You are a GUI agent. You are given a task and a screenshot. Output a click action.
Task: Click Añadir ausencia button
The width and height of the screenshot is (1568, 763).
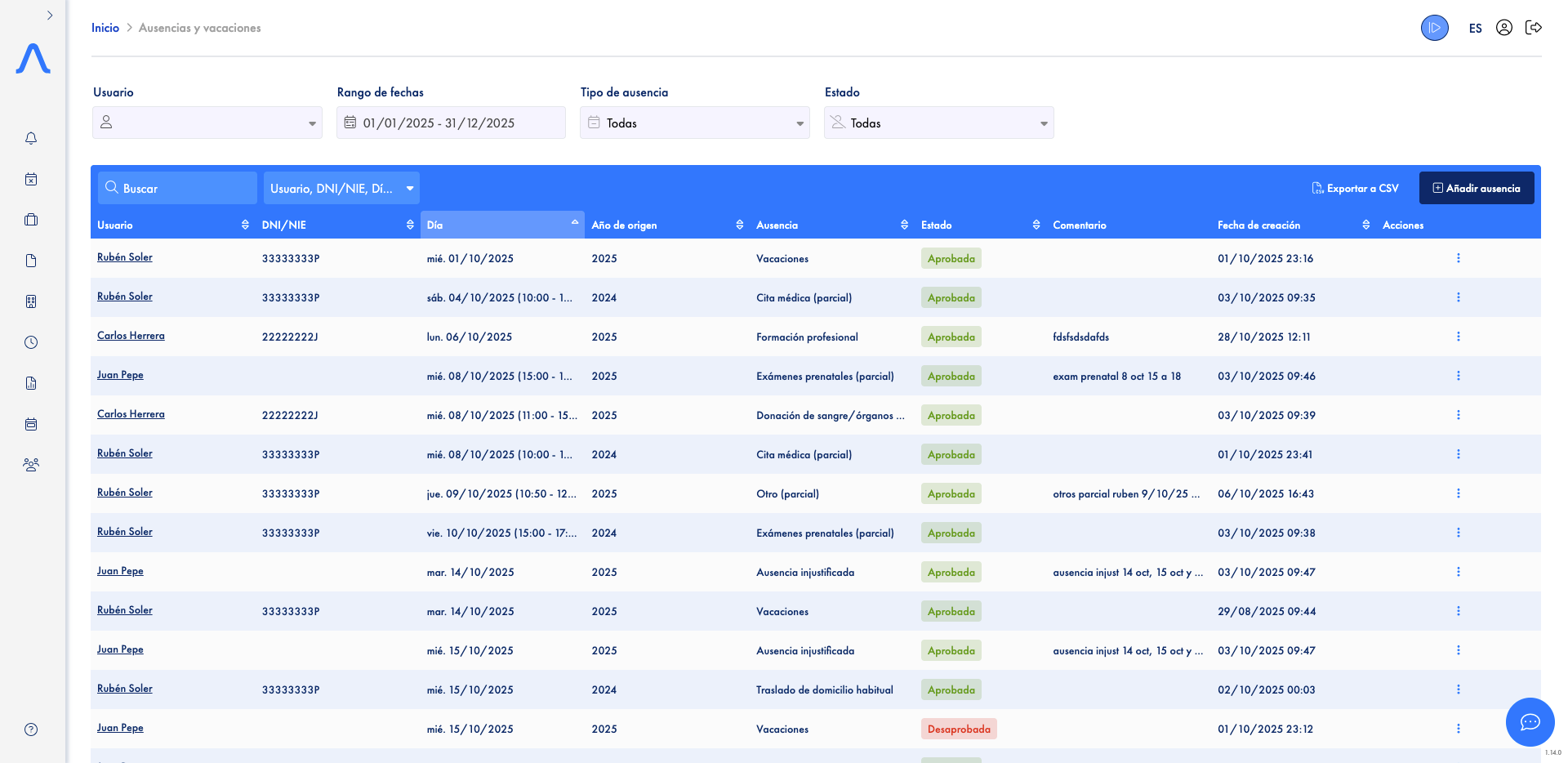(x=1476, y=189)
